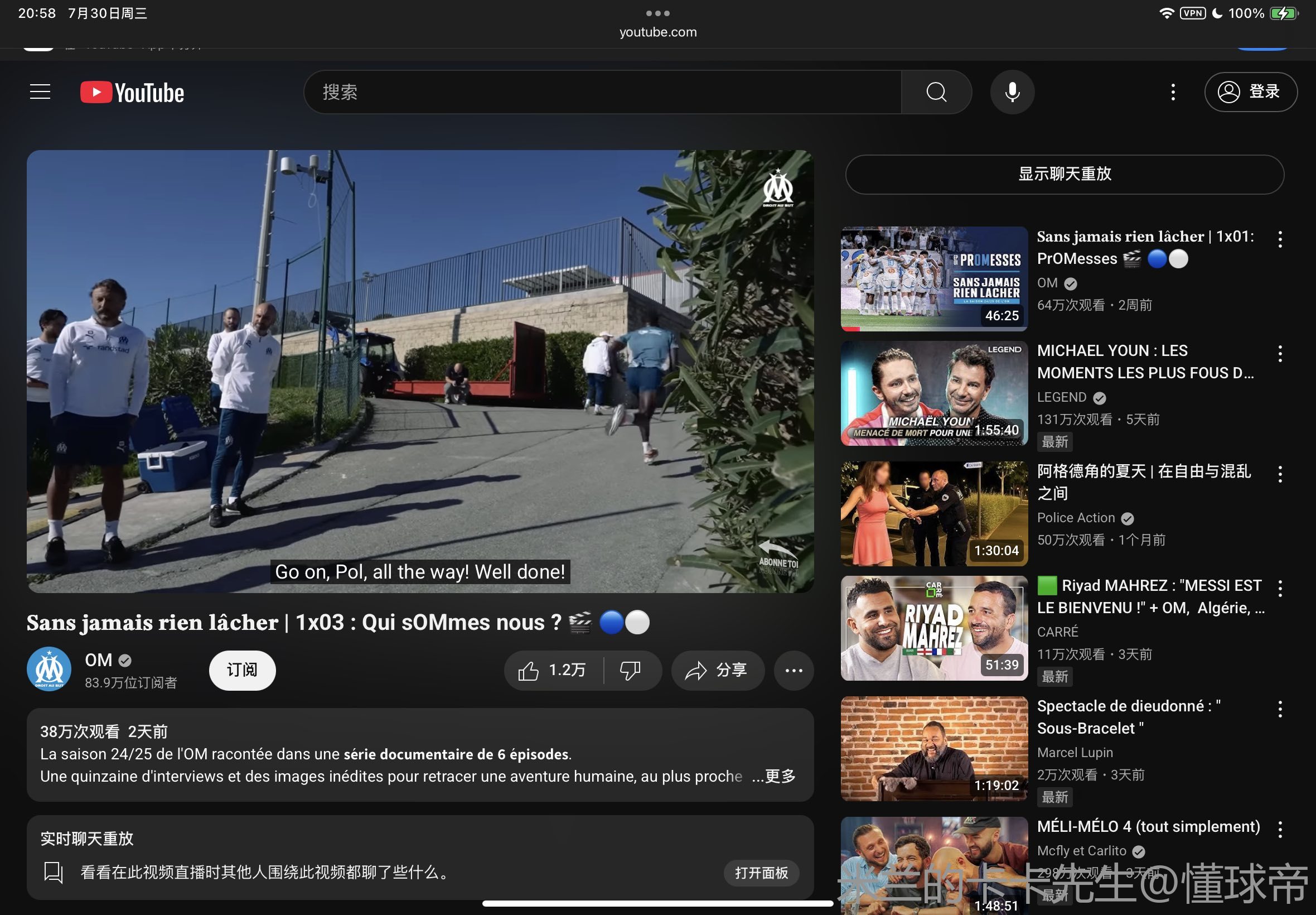The height and width of the screenshot is (915, 1316).
Task: Click the main video player frame
Action: (420, 372)
